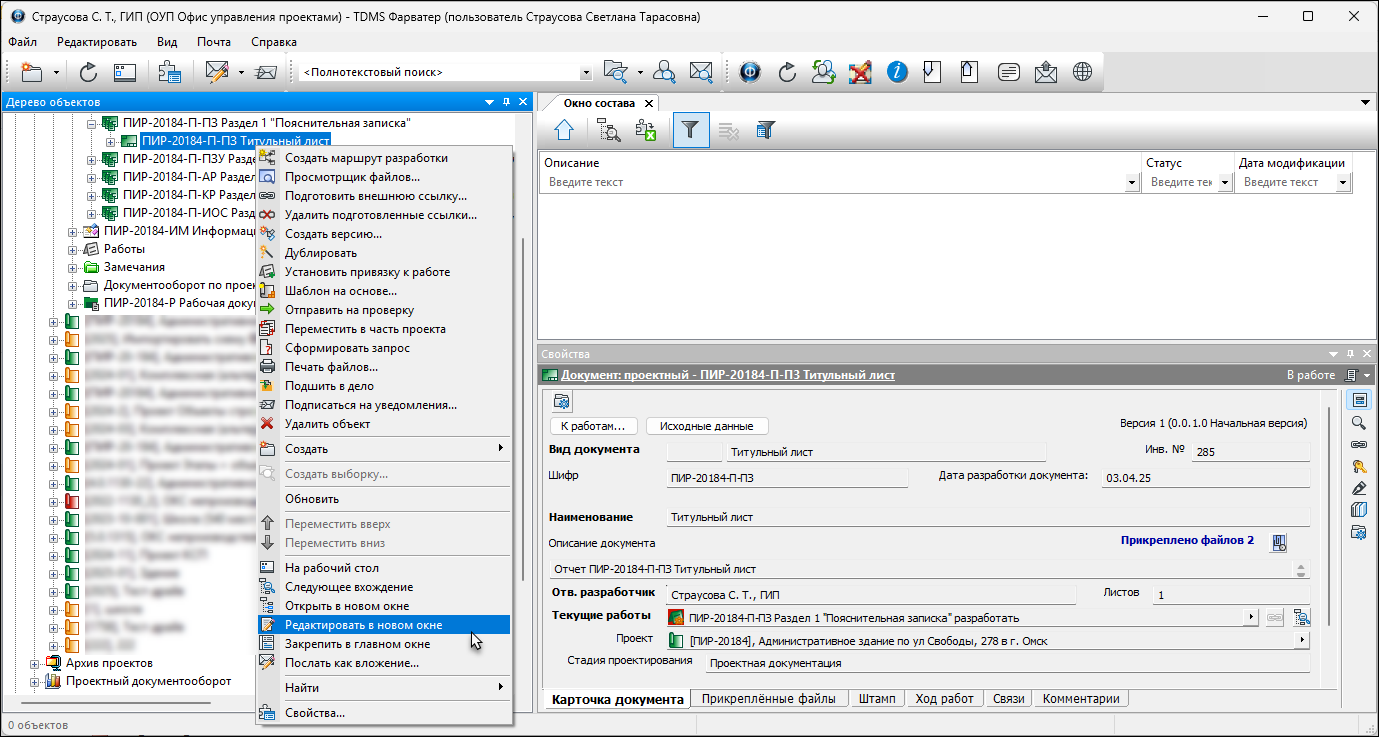Click the globe icon in the main toolbar
Screen dimensions: 1379x737
[1081, 72]
